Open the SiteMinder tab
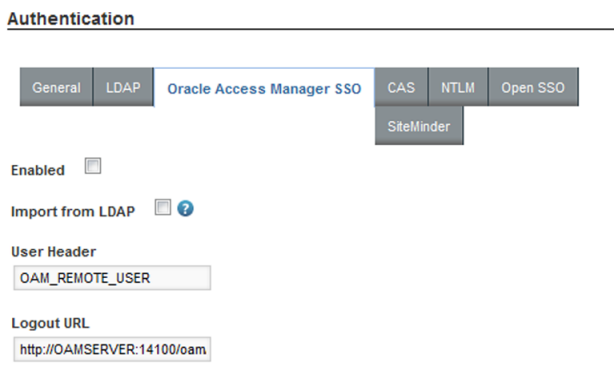 point(419,126)
